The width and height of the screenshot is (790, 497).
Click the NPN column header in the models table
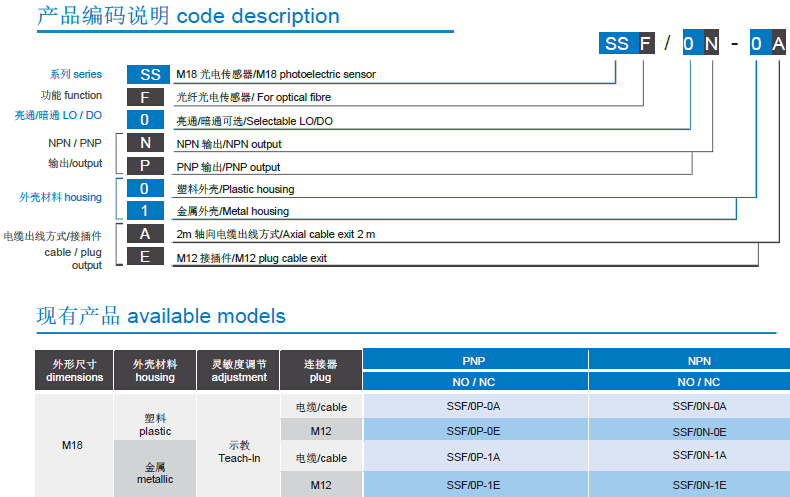coord(699,359)
